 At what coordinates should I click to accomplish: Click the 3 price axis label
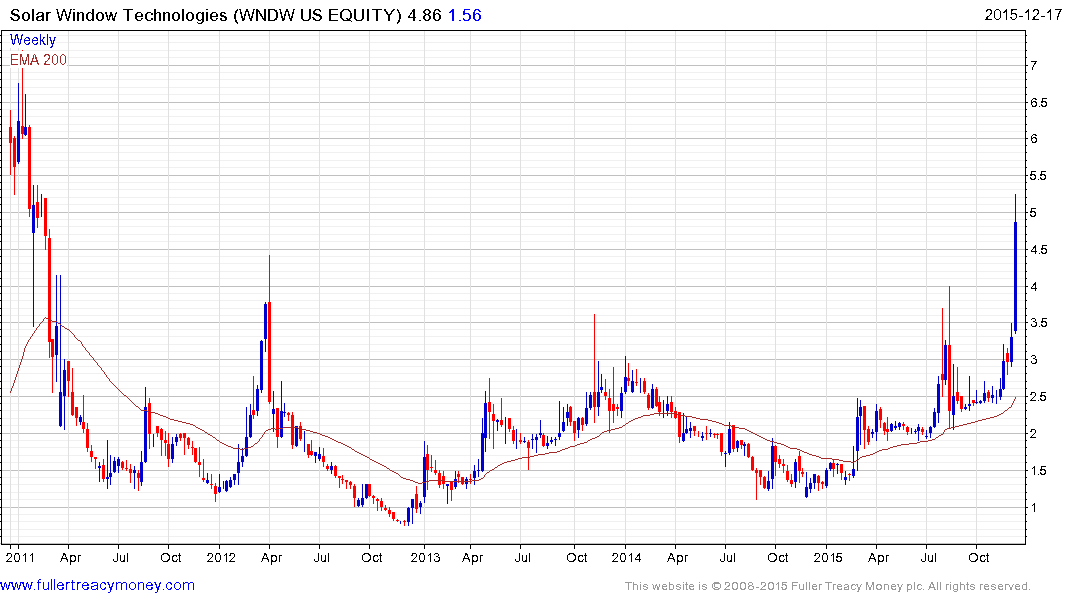1033,360
